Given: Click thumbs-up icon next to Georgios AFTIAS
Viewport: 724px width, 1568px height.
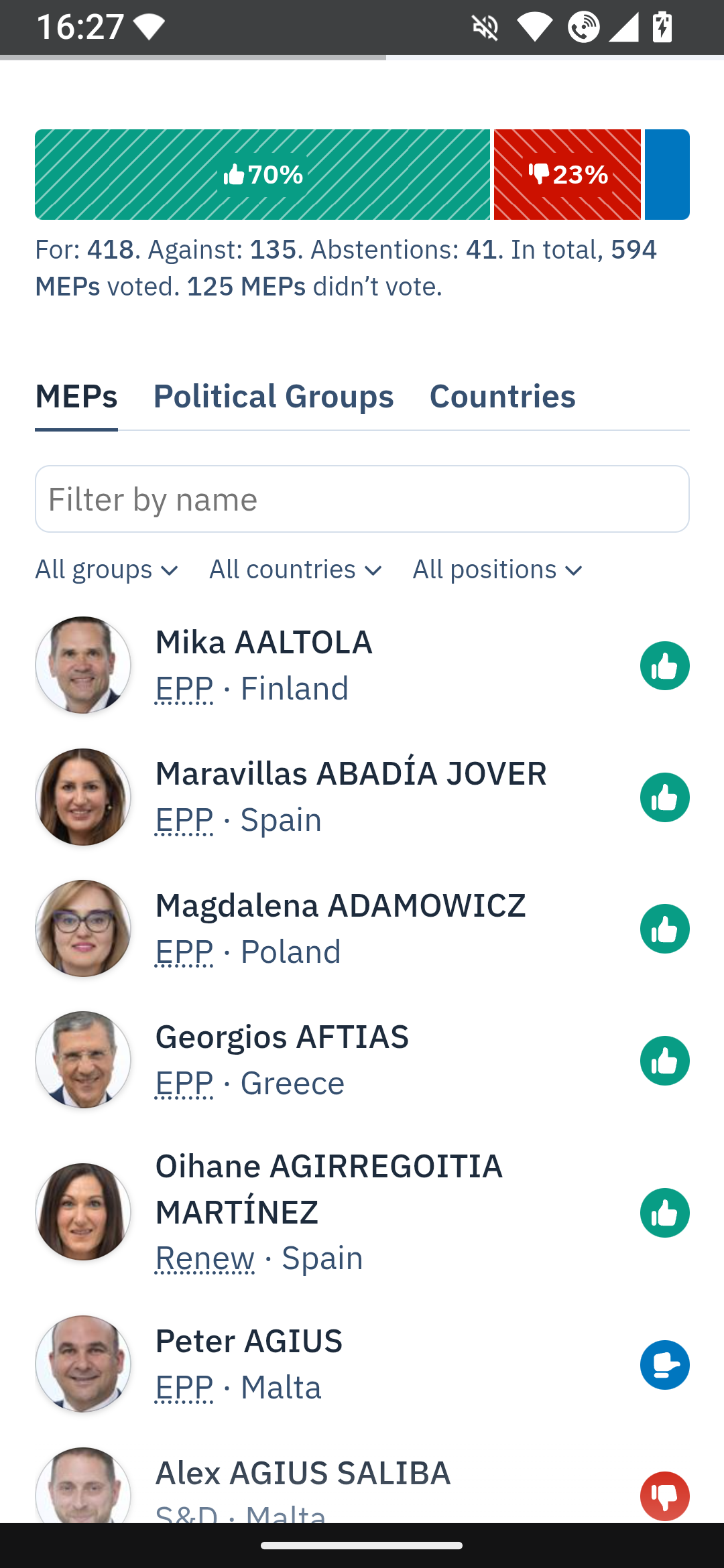Looking at the screenshot, I should tap(664, 1061).
